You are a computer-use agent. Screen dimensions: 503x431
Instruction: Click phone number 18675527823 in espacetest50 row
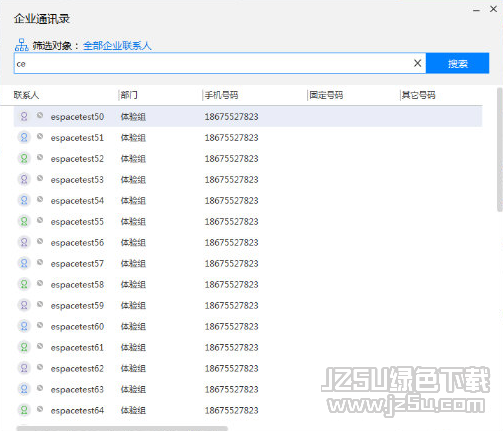click(x=232, y=117)
